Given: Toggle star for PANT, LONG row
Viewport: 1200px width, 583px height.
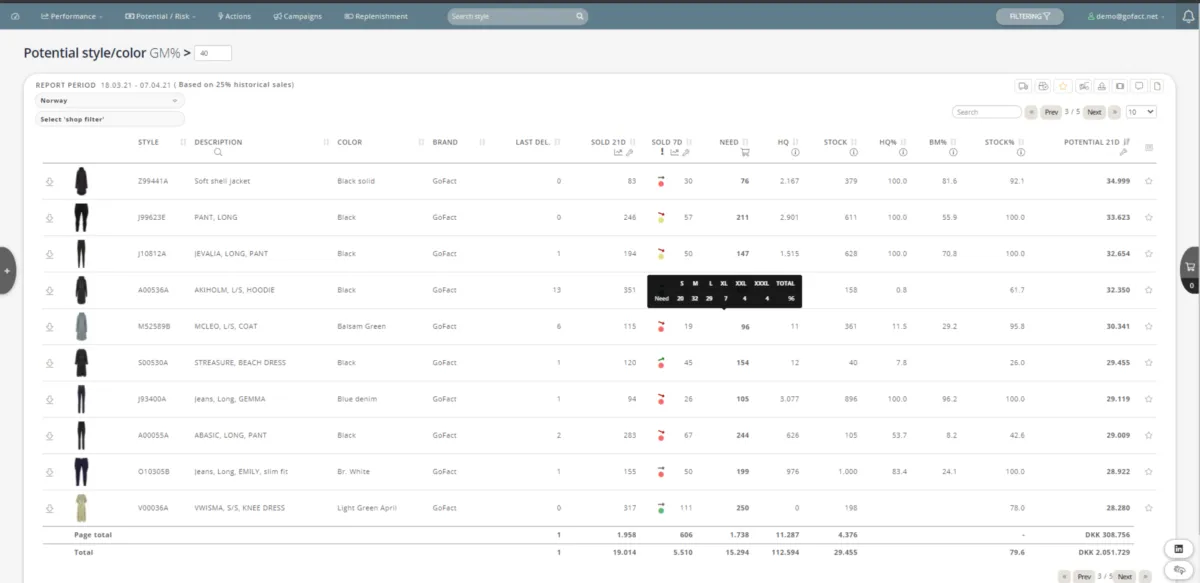Looking at the screenshot, I should coord(1148,217).
